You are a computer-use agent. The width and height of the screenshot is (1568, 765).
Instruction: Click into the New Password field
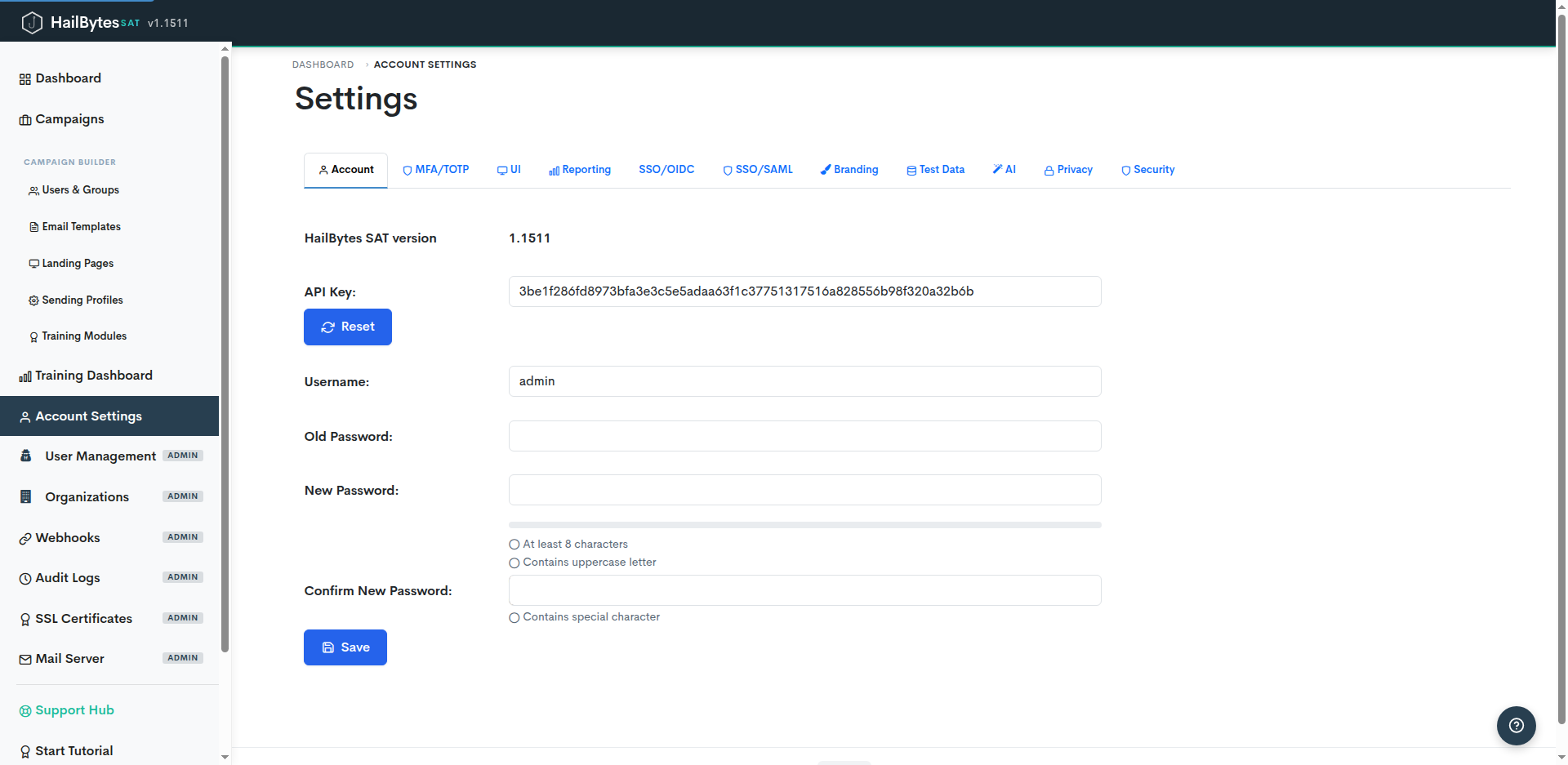point(805,490)
